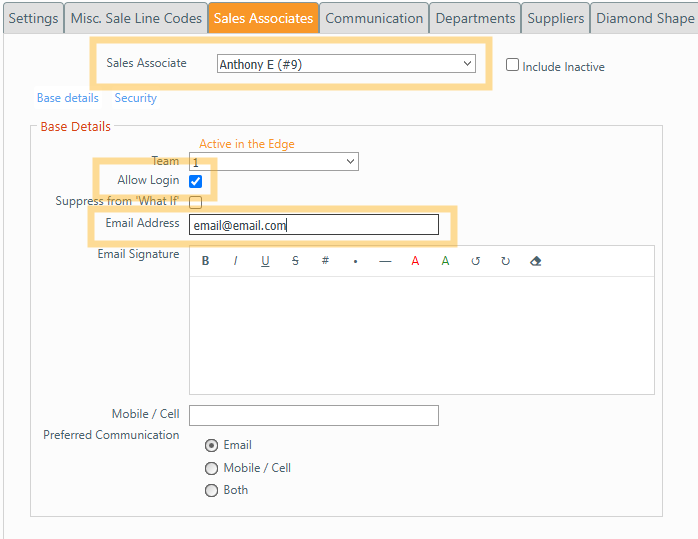Open the Departments tab
The height and width of the screenshot is (539, 698).
tap(476, 18)
